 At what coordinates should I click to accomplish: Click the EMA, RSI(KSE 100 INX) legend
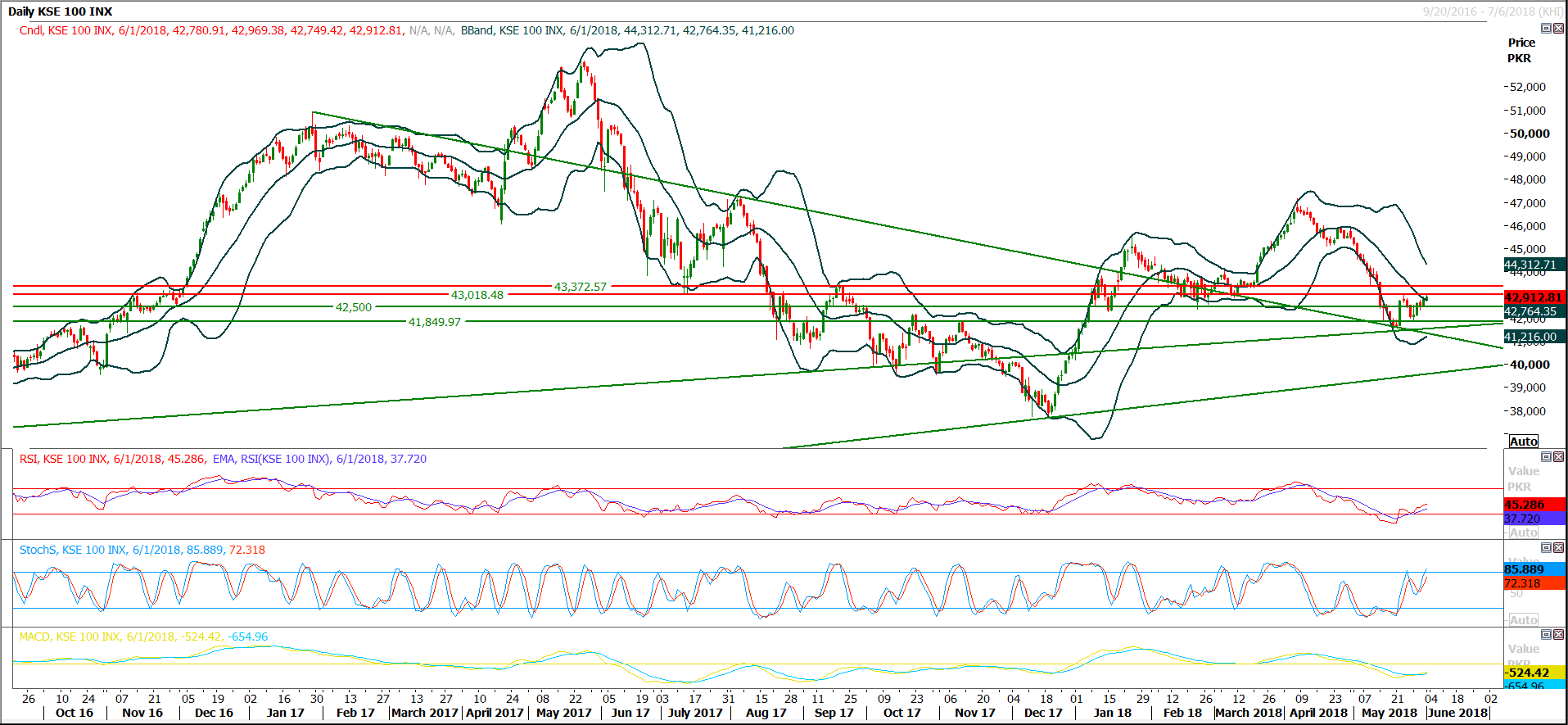pyautogui.click(x=319, y=459)
